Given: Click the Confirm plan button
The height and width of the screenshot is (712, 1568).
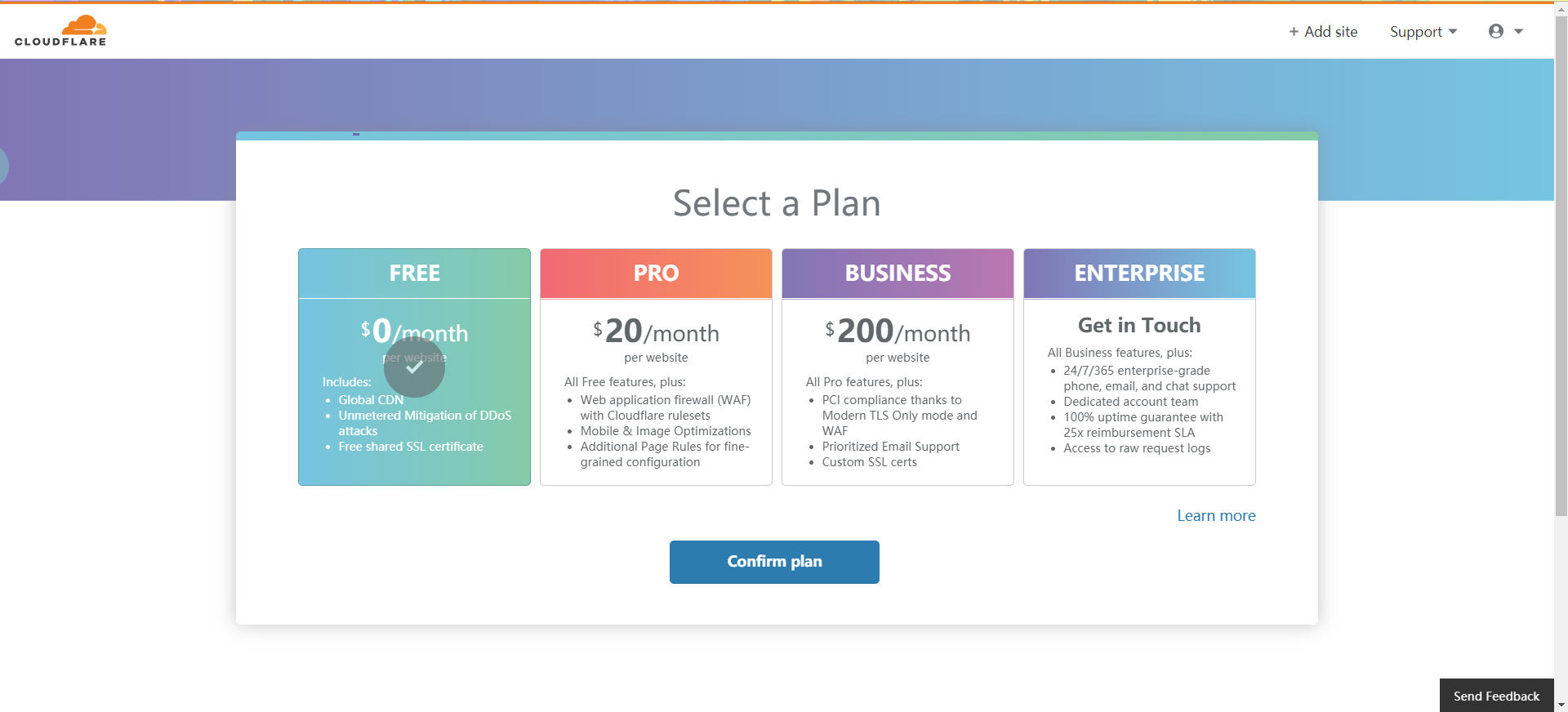Looking at the screenshot, I should point(774,562).
